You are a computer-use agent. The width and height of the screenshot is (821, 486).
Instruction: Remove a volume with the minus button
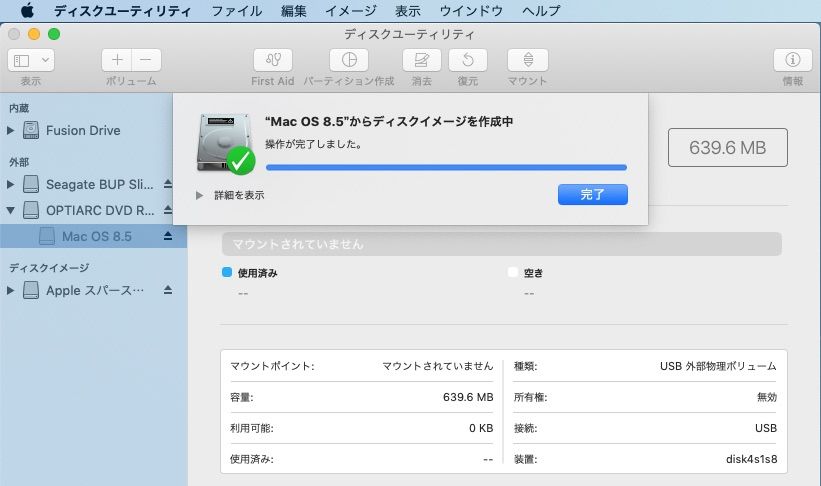coord(146,60)
